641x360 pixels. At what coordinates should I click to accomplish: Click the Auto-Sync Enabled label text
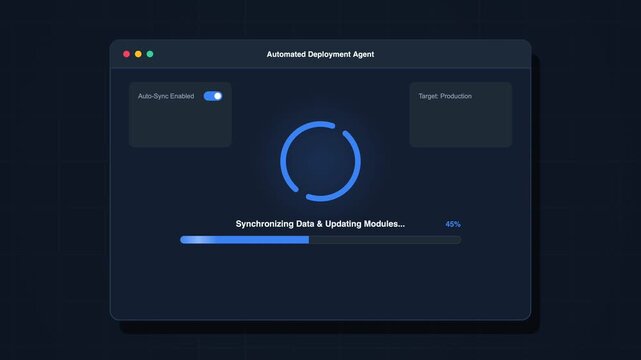166,96
